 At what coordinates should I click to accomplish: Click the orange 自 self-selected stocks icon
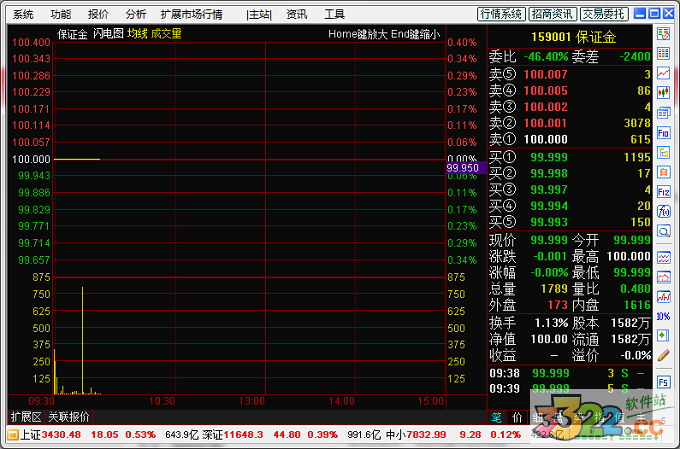point(664,172)
